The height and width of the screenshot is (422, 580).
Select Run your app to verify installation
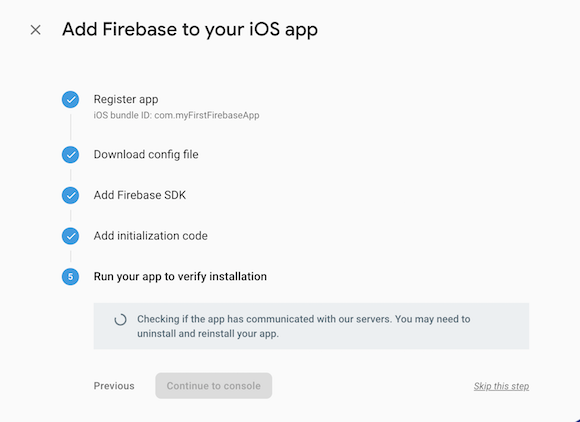[x=180, y=277]
